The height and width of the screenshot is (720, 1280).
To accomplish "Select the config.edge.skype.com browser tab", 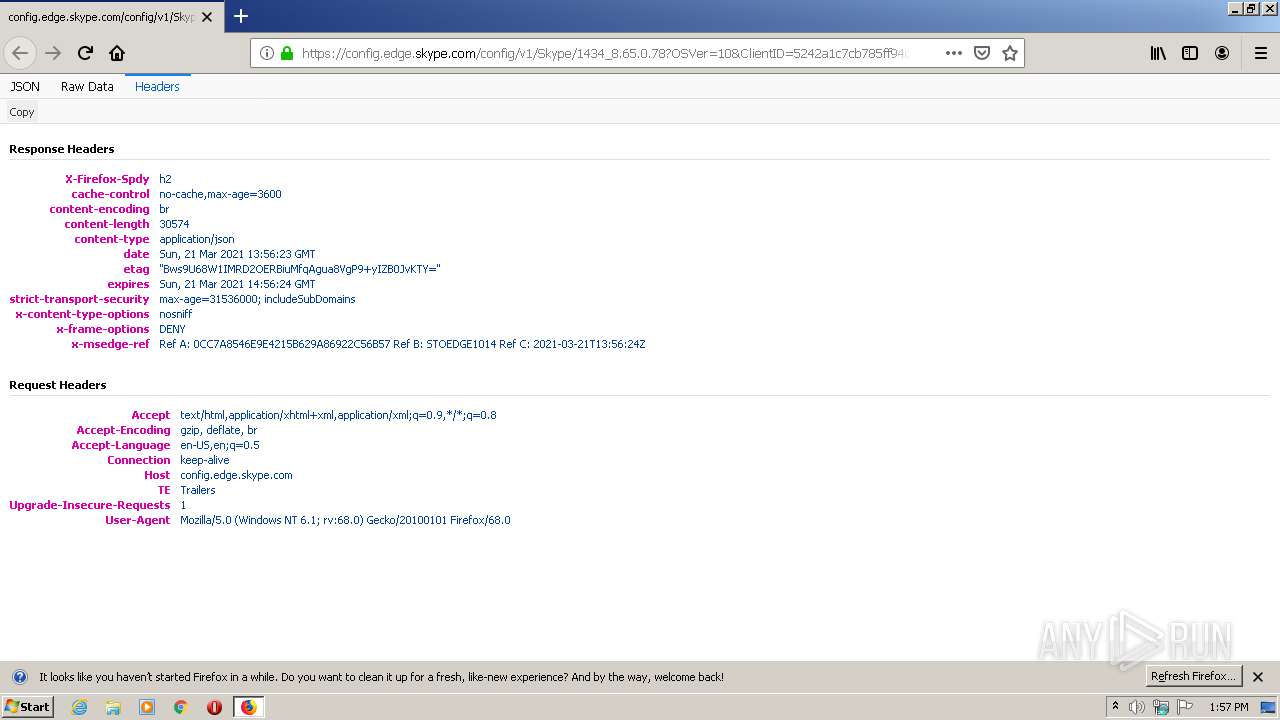I will tap(110, 17).
